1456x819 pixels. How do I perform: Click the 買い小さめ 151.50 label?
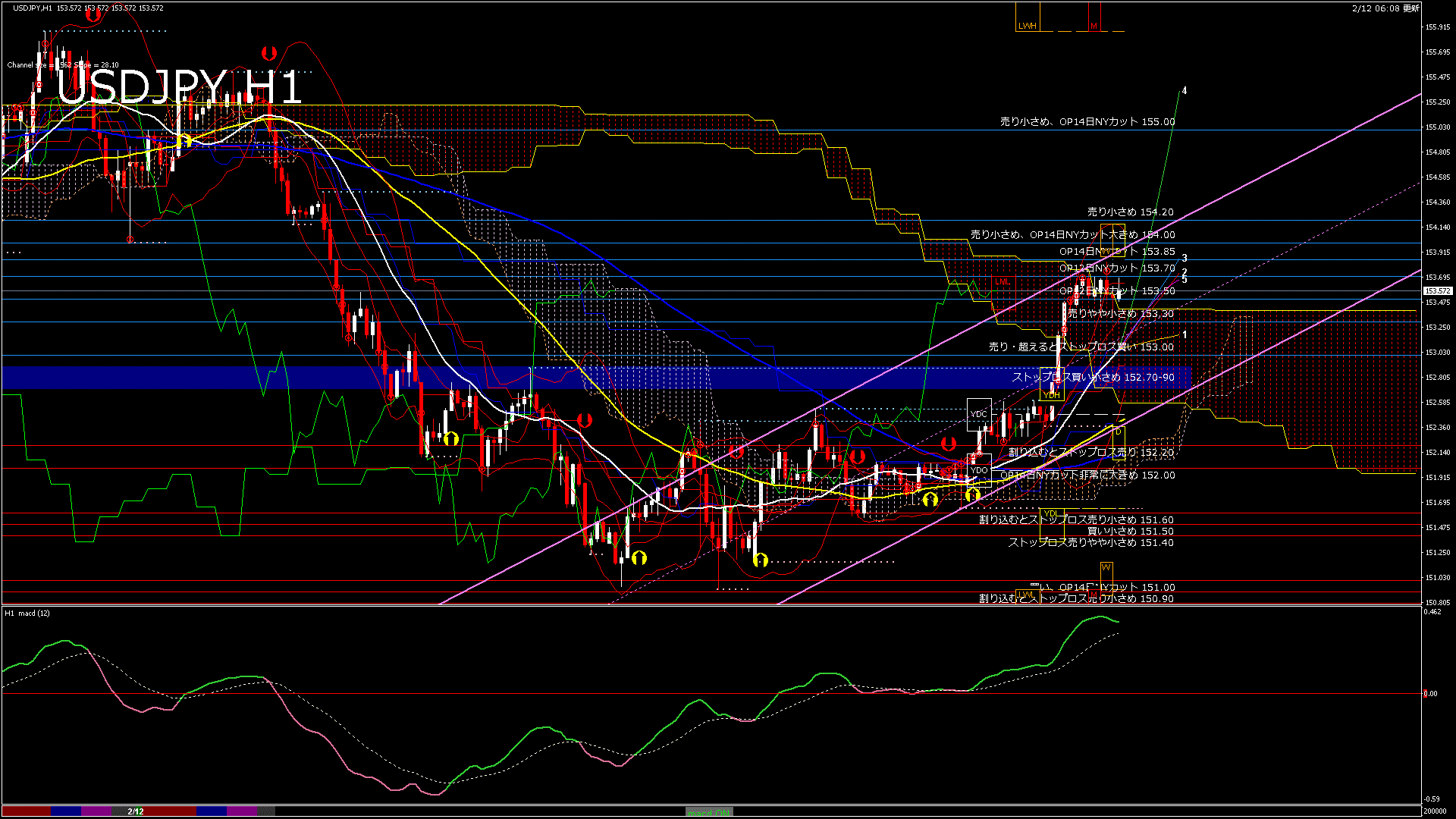click(1130, 532)
